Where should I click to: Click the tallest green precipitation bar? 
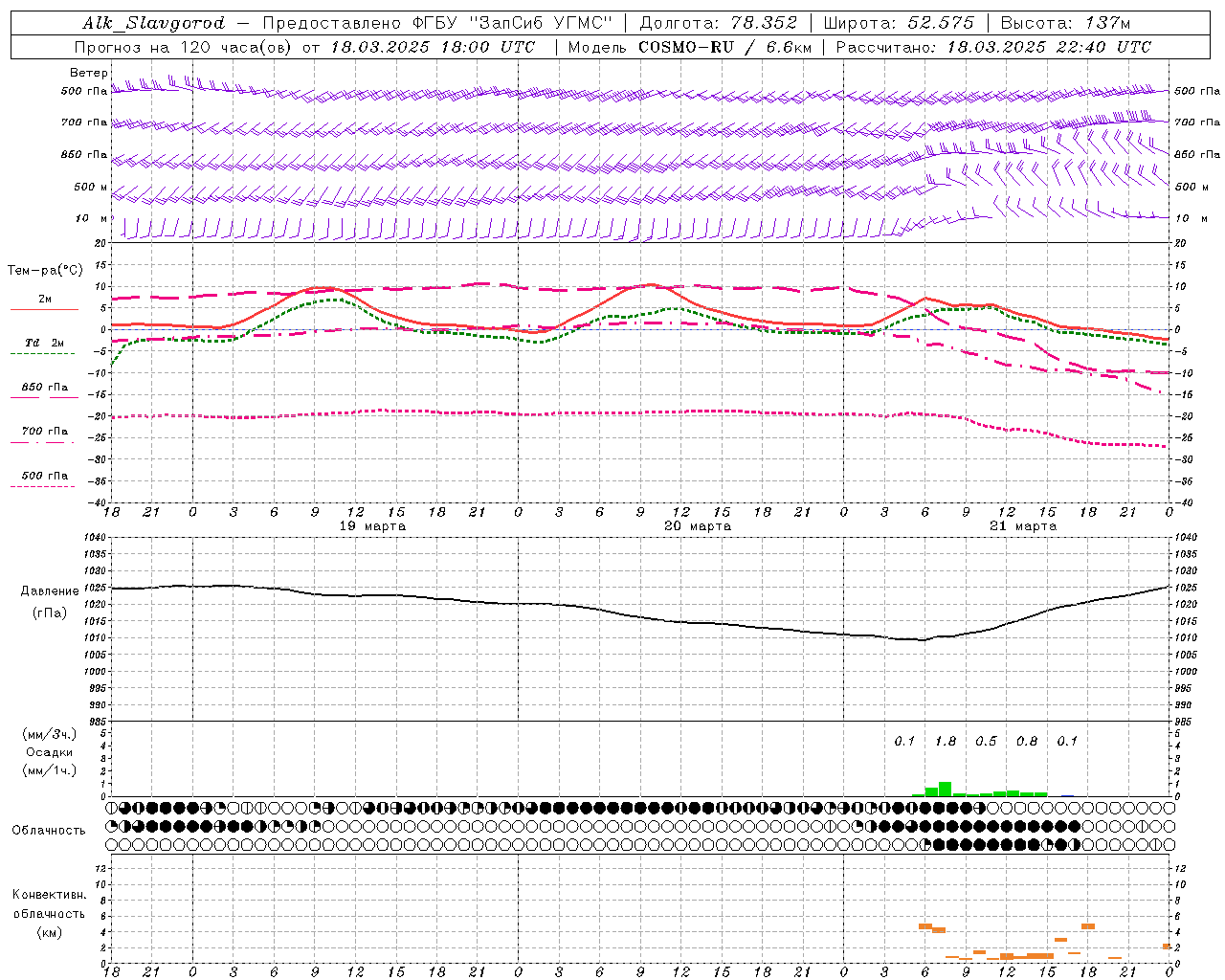point(945,790)
